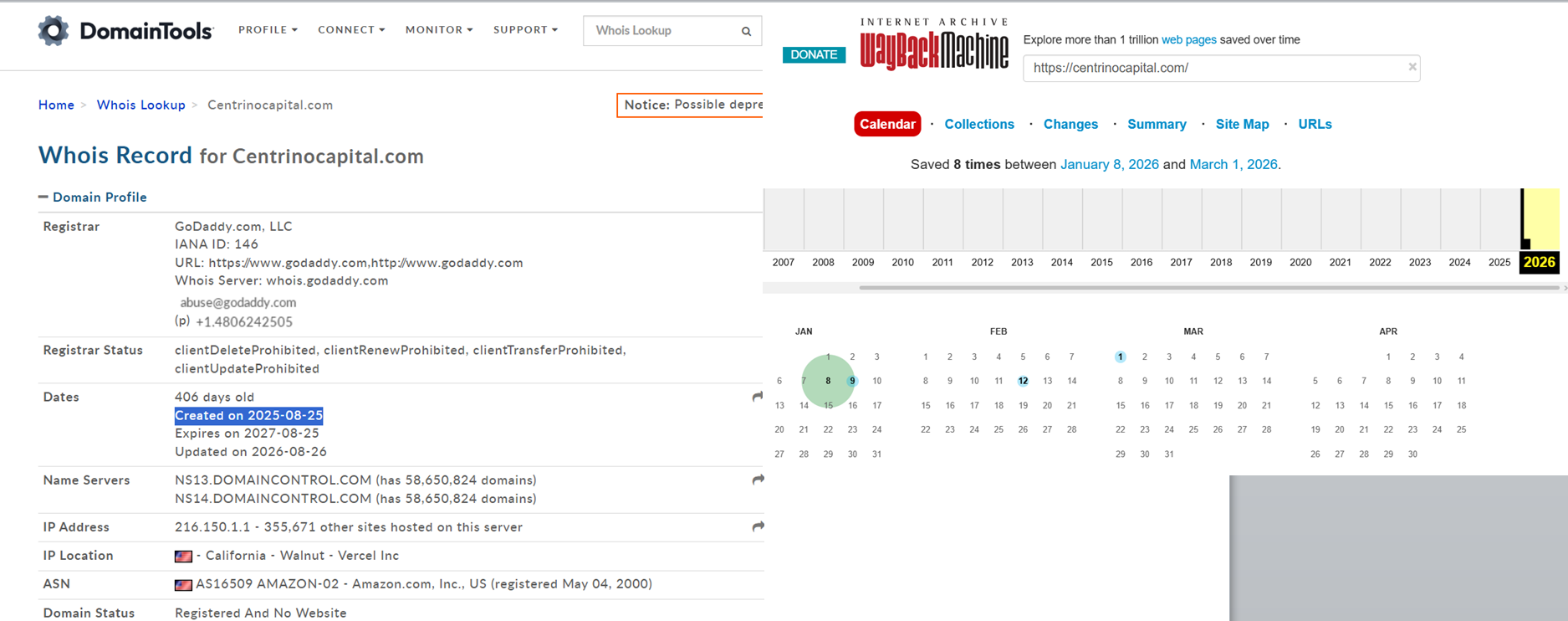This screenshot has width=1568, height=621.
Task: Open the Changes tab
Action: pos(1070,124)
